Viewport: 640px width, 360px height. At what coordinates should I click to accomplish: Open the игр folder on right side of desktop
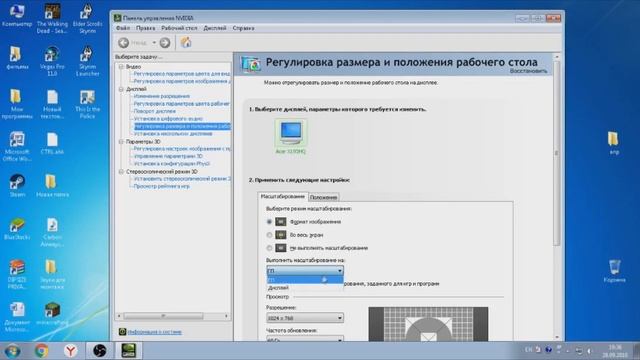(613, 143)
